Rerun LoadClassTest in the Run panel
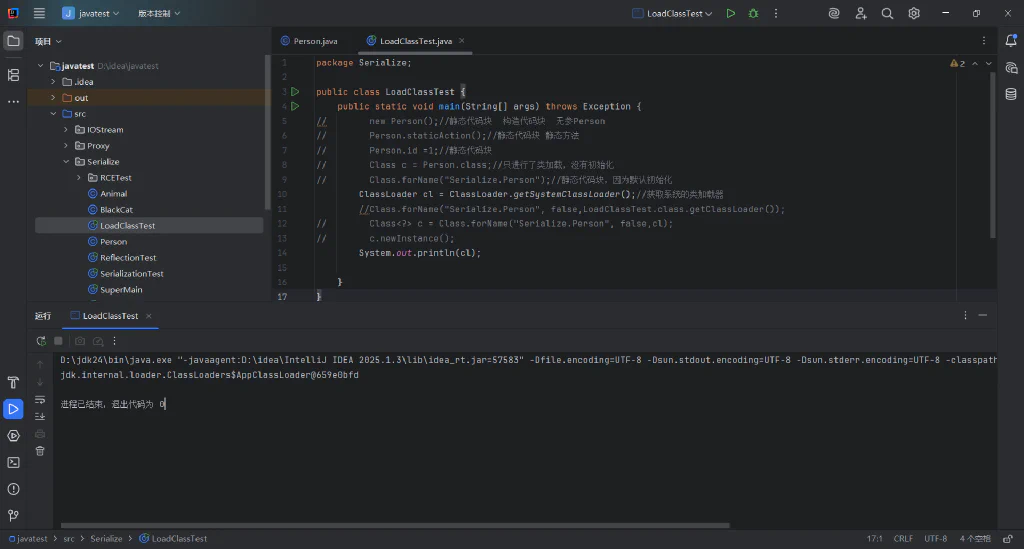Image resolution: width=1024 pixels, height=549 pixels. click(41, 341)
